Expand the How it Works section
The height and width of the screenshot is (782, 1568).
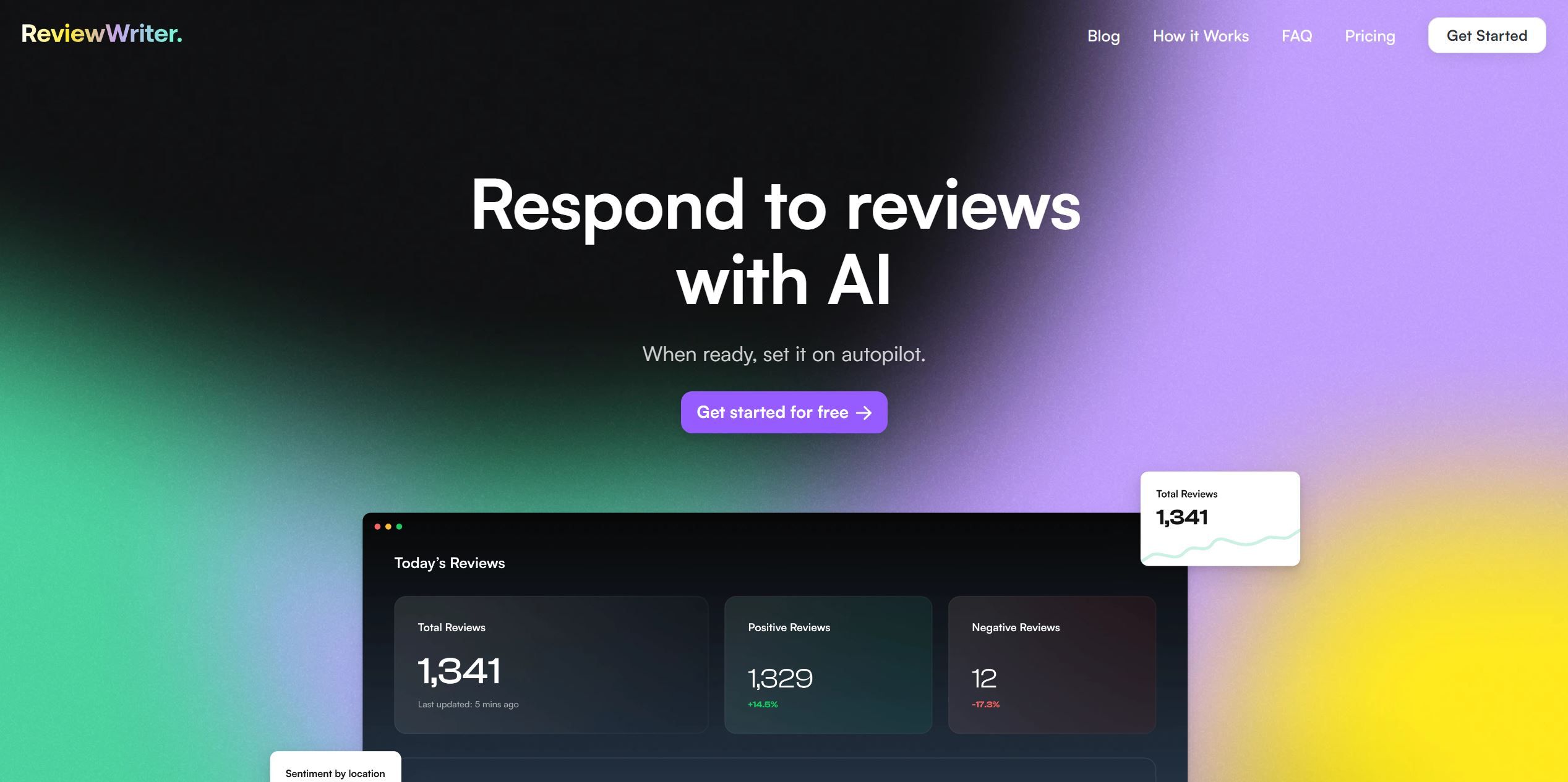[1200, 35]
